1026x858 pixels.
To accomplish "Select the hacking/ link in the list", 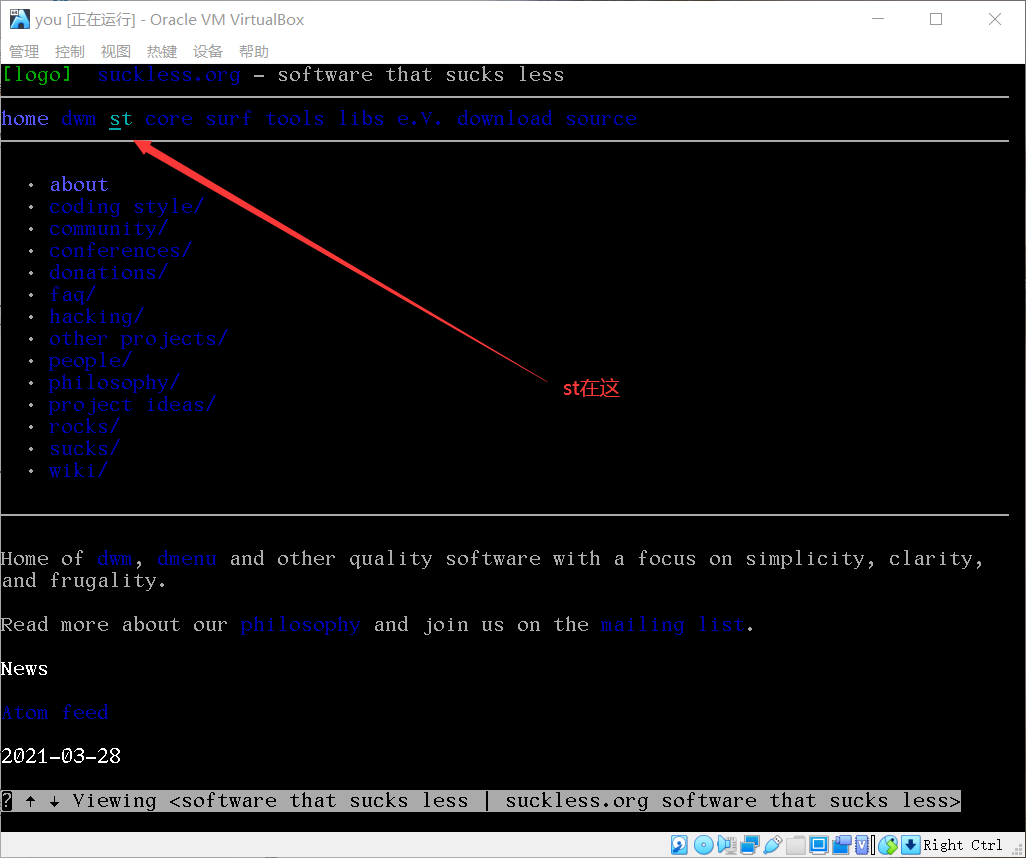I will 96,316.
